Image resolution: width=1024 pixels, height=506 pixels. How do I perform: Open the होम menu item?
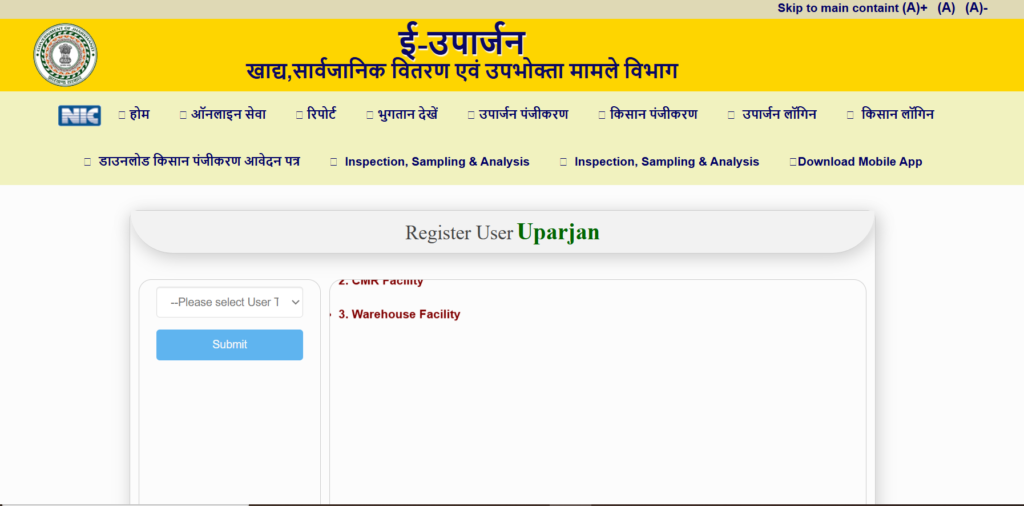pos(134,114)
